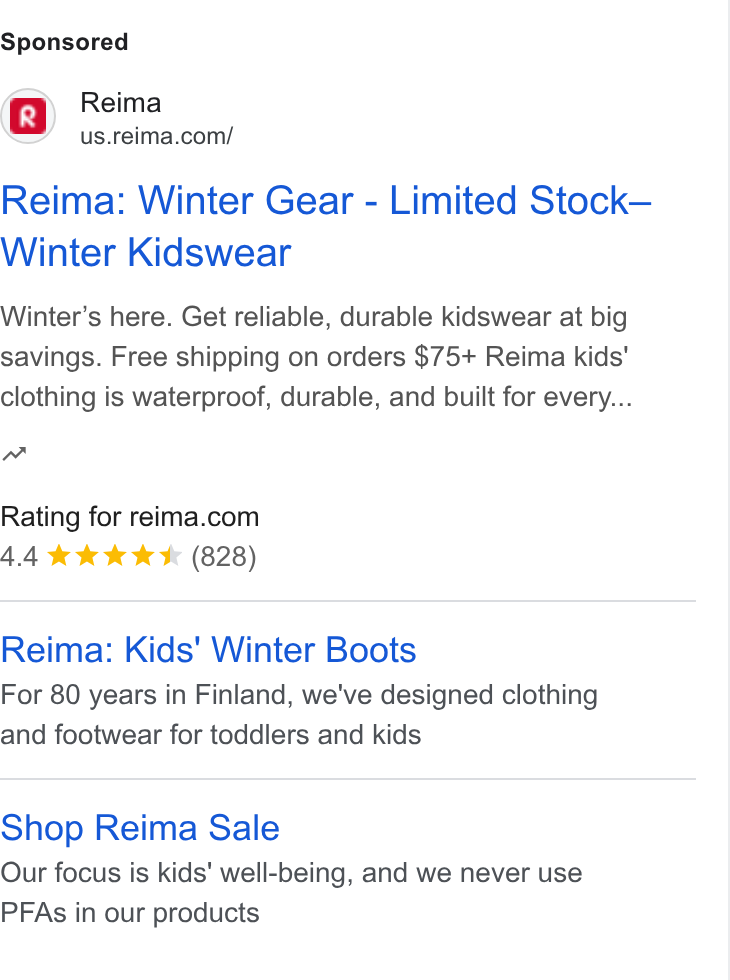Open the (828) reviews count
The width and height of the screenshot is (730, 980).
[224, 556]
